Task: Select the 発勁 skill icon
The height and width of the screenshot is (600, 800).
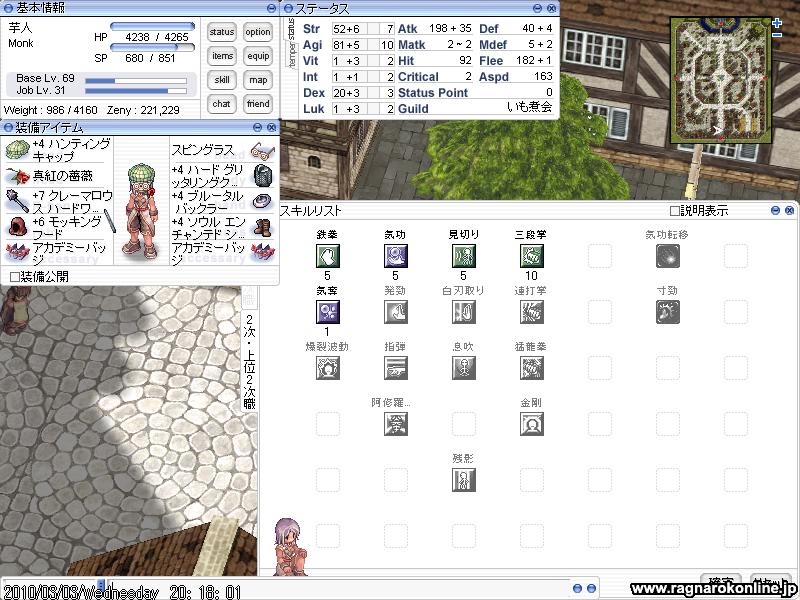Action: coord(395,312)
